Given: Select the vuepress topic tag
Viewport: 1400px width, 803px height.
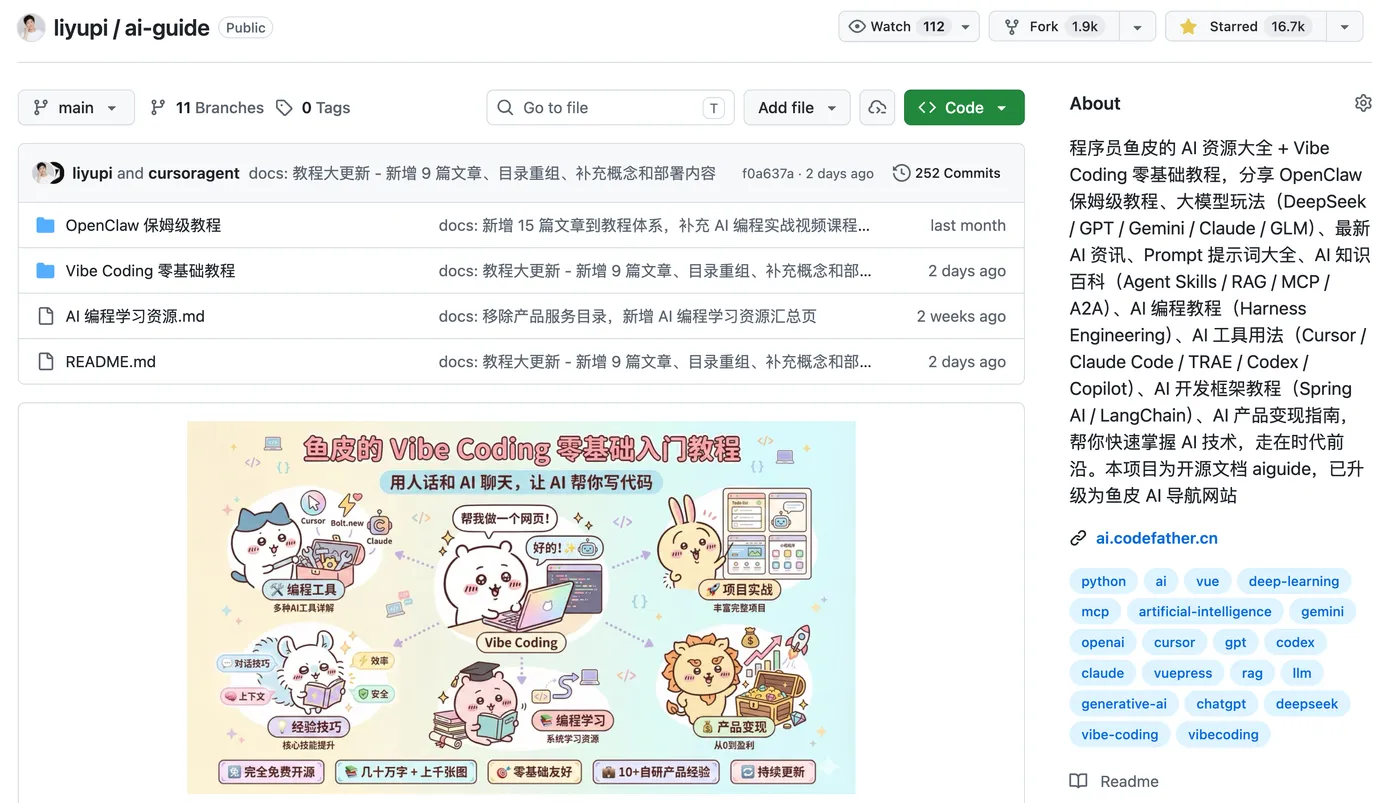Looking at the screenshot, I should point(1183,673).
